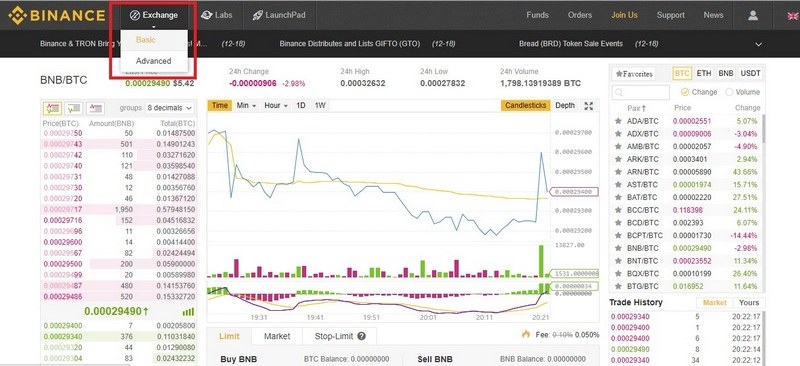800x366 pixels.
Task: Click the order book depth bars icon
Action: [188, 311]
